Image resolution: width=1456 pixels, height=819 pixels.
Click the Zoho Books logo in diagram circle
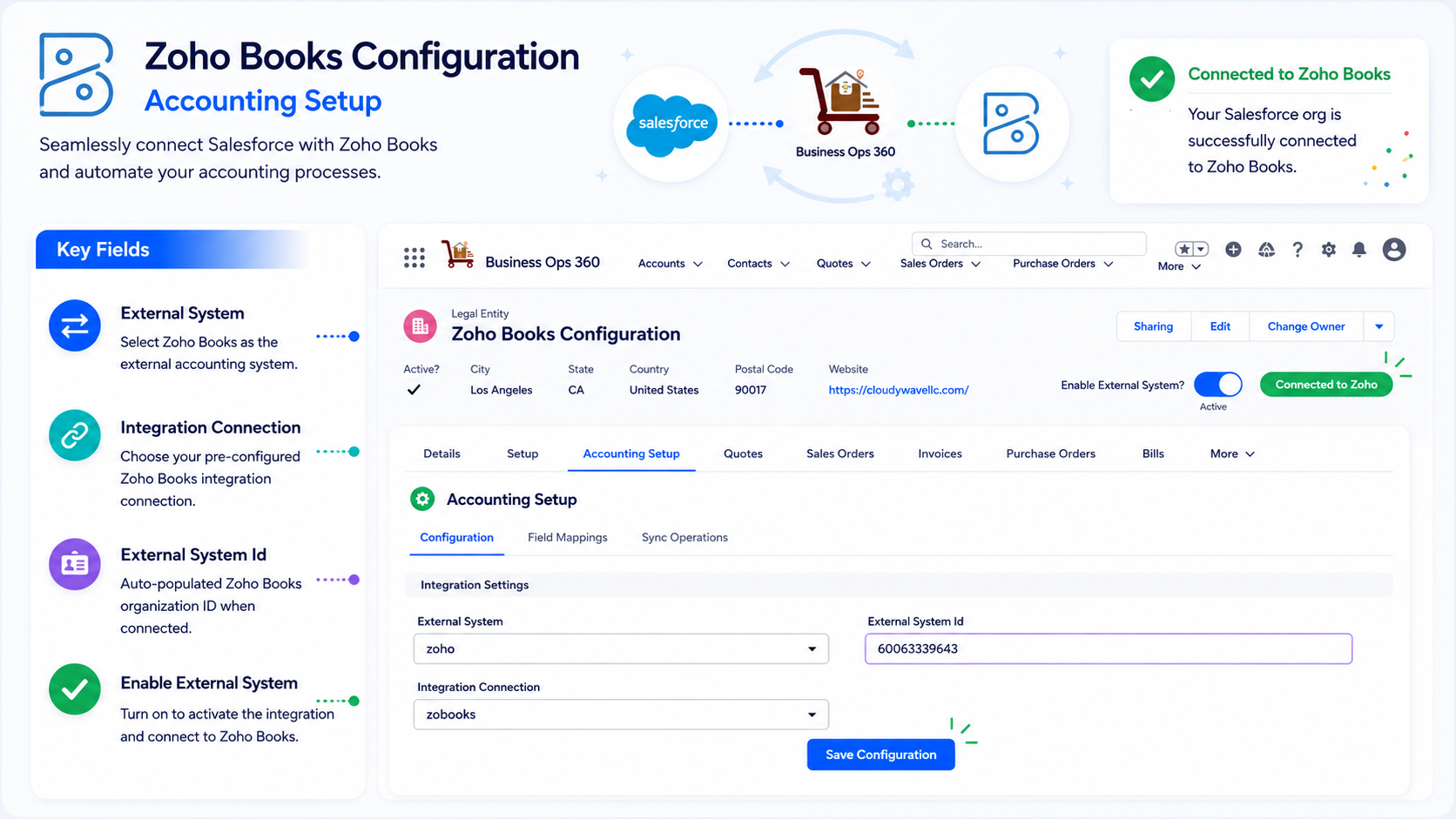1011,124
